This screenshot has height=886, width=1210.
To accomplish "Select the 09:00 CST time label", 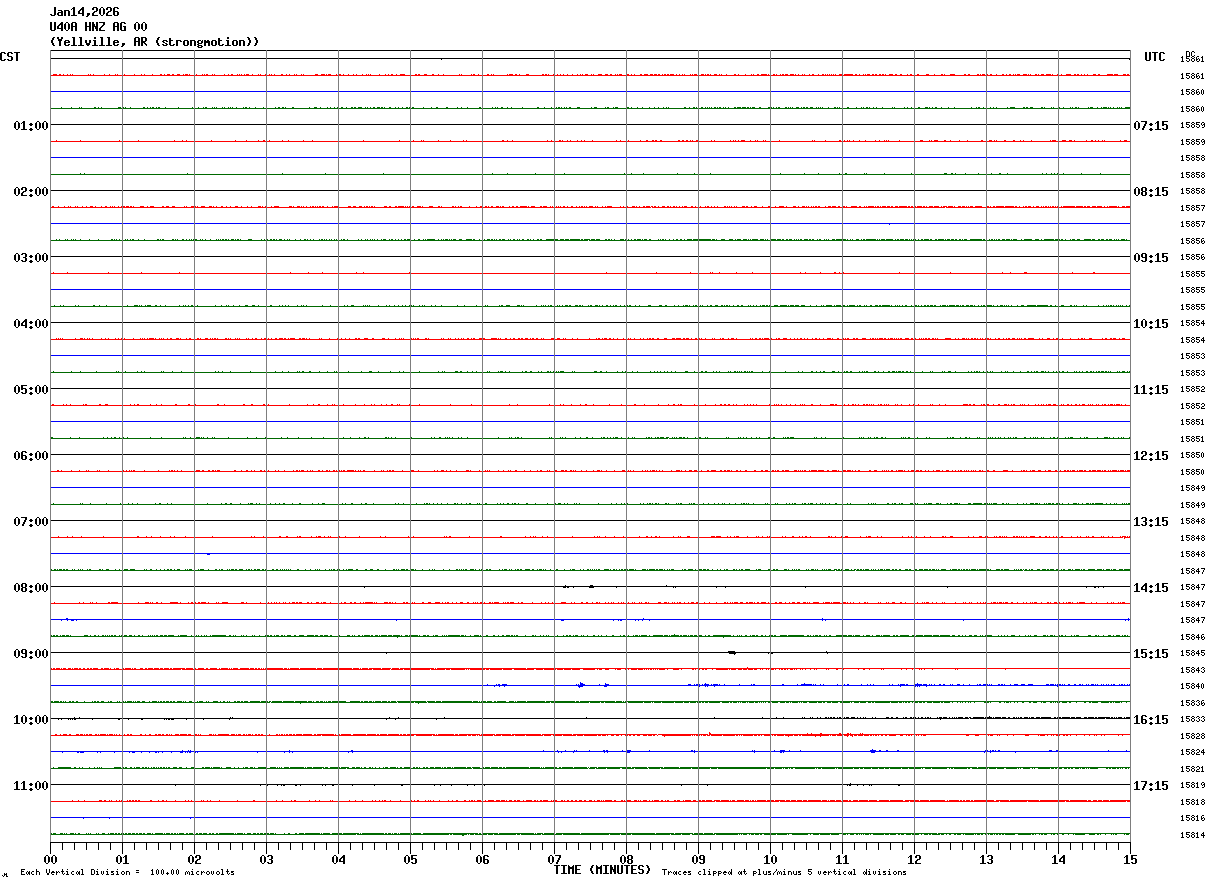I will [x=31, y=653].
